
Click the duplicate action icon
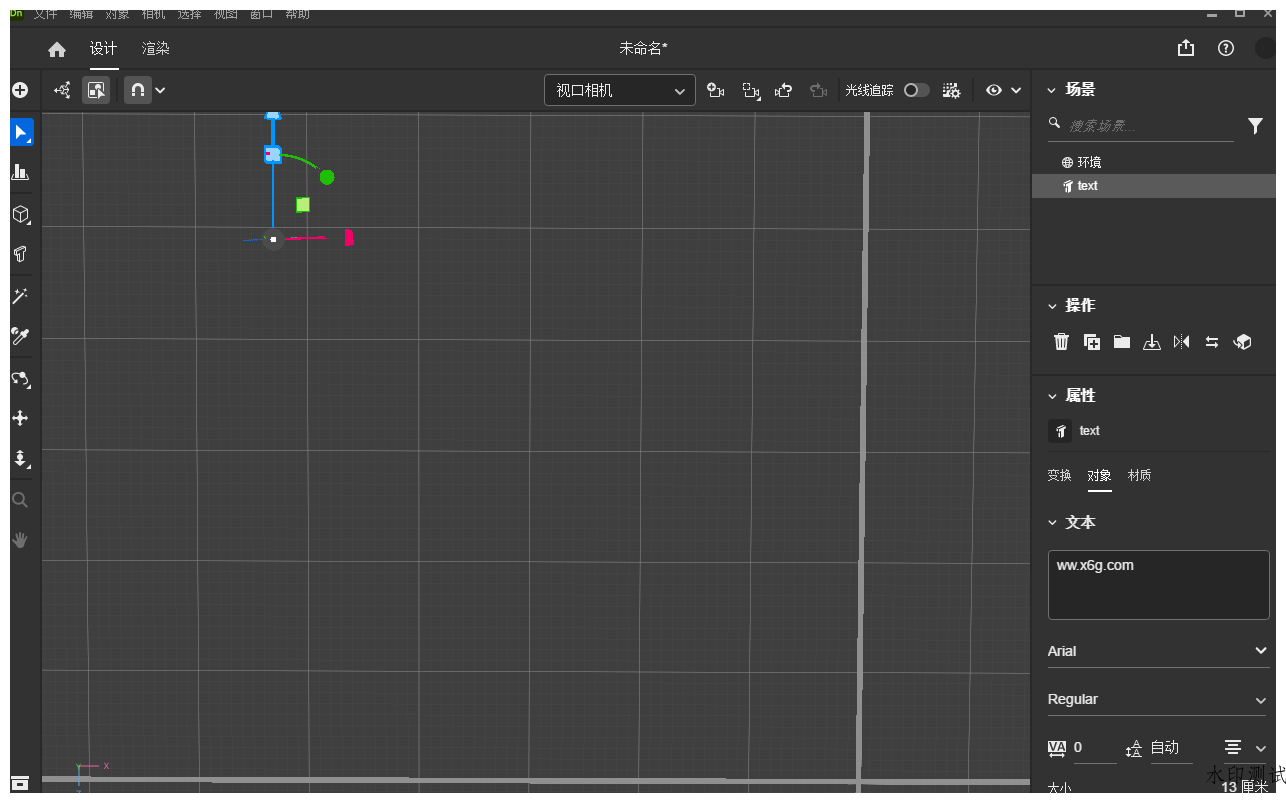click(x=1092, y=342)
